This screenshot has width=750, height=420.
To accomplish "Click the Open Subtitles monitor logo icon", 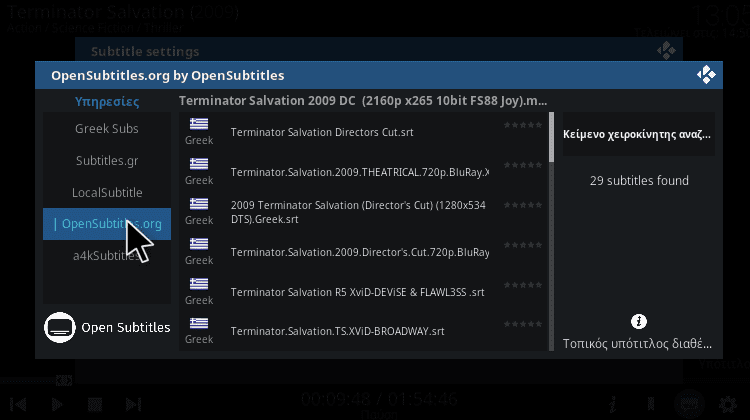I will 60,328.
